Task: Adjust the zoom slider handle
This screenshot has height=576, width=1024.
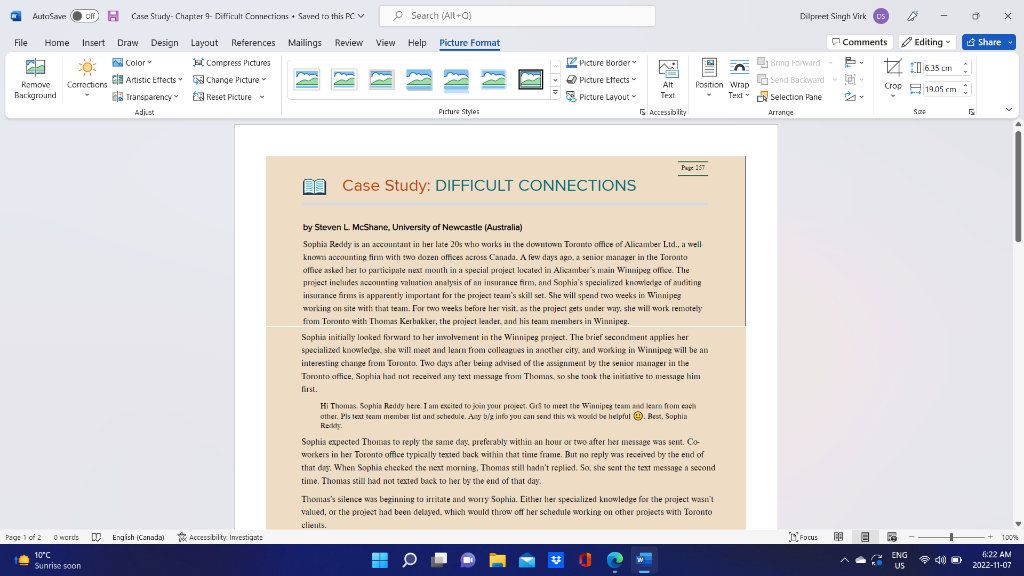Action: (952, 537)
